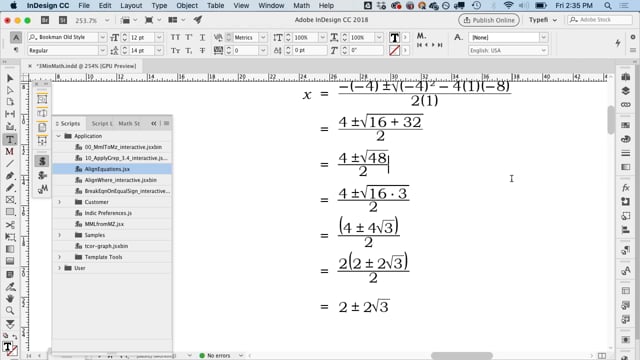Open Adobe Stock St button

(62, 20)
